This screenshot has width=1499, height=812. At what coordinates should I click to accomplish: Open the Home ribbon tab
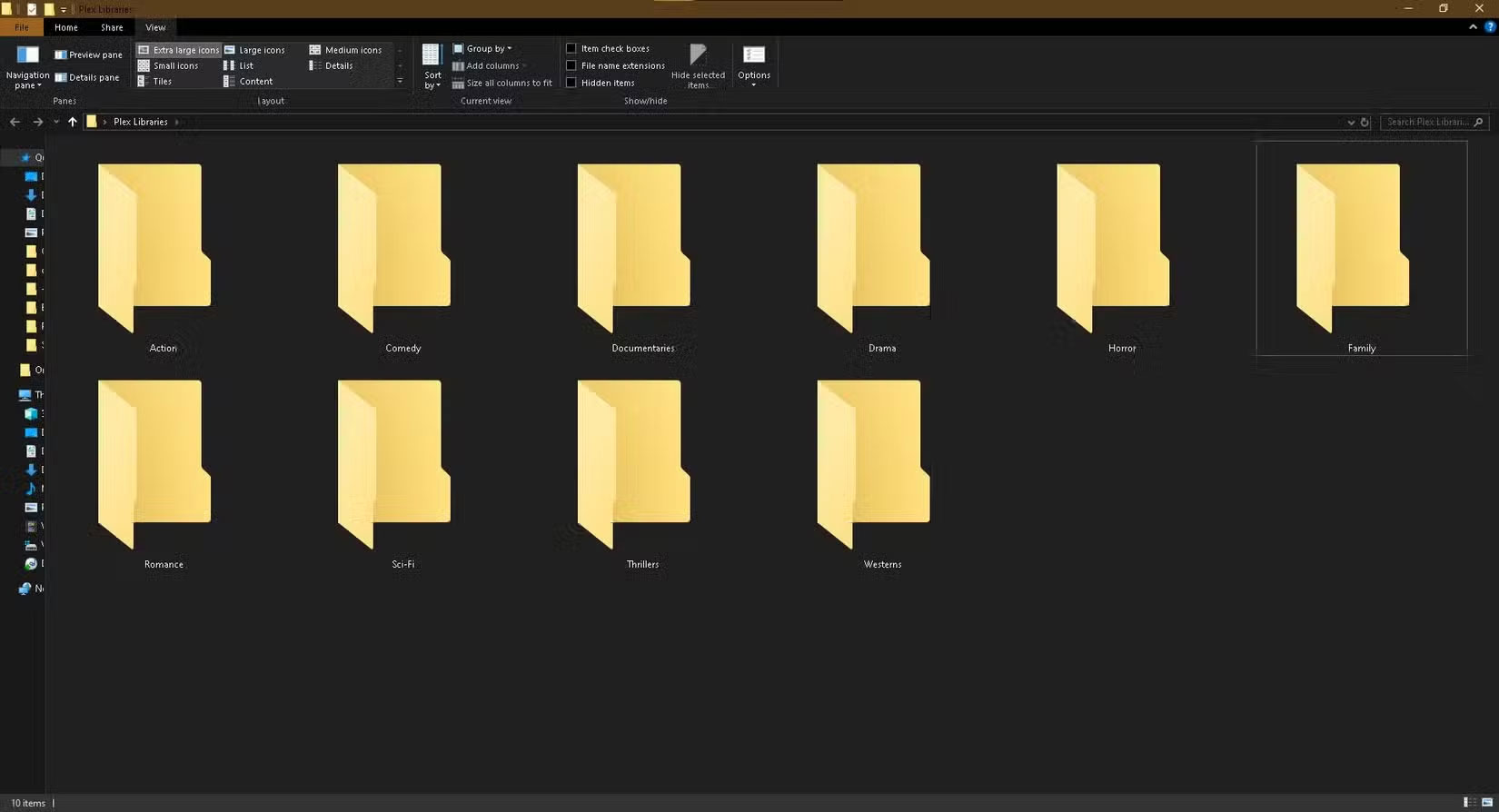[x=66, y=27]
